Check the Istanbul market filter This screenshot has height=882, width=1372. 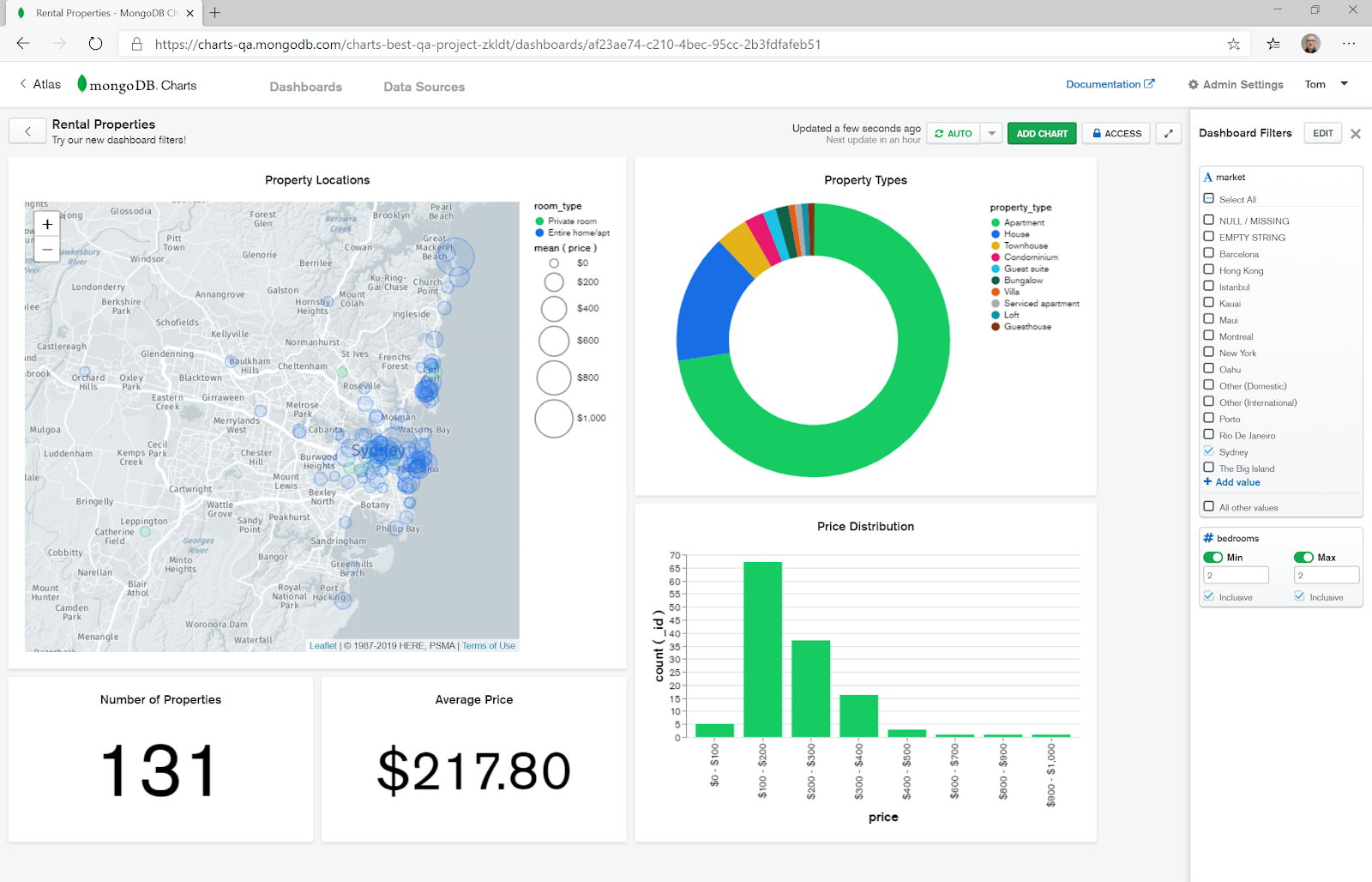click(x=1208, y=286)
